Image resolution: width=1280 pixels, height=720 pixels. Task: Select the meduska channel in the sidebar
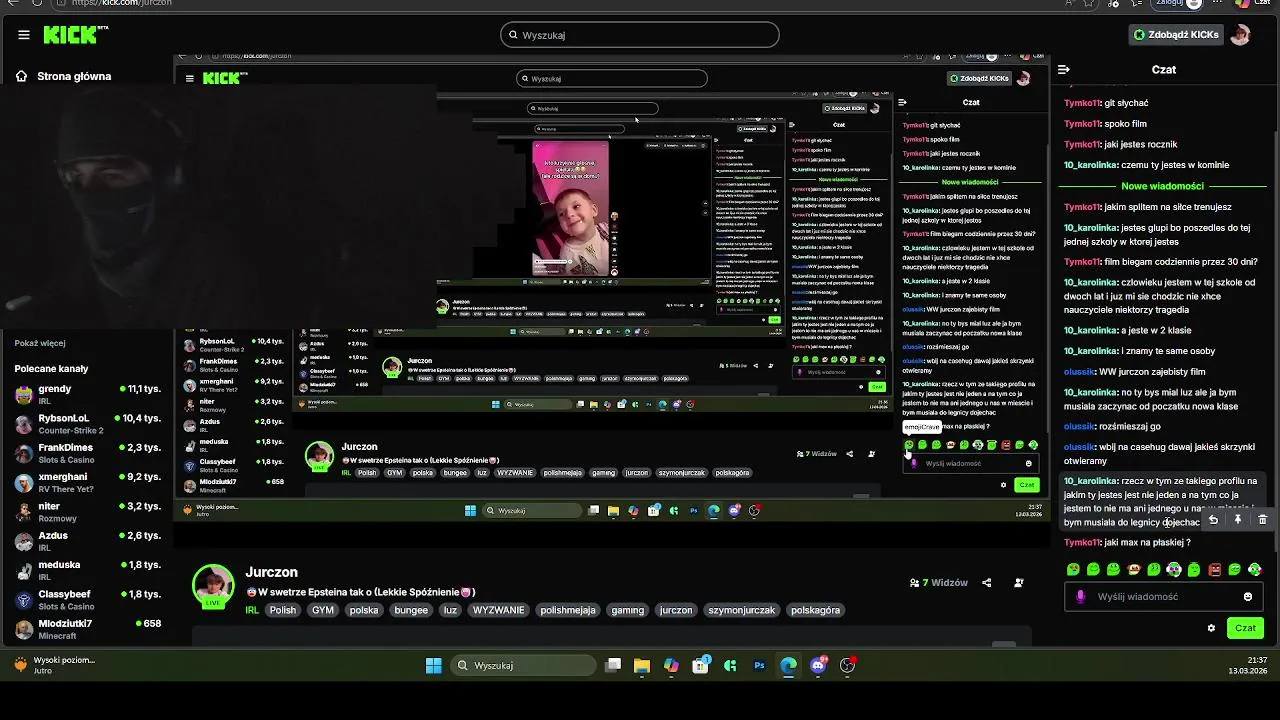[87, 570]
